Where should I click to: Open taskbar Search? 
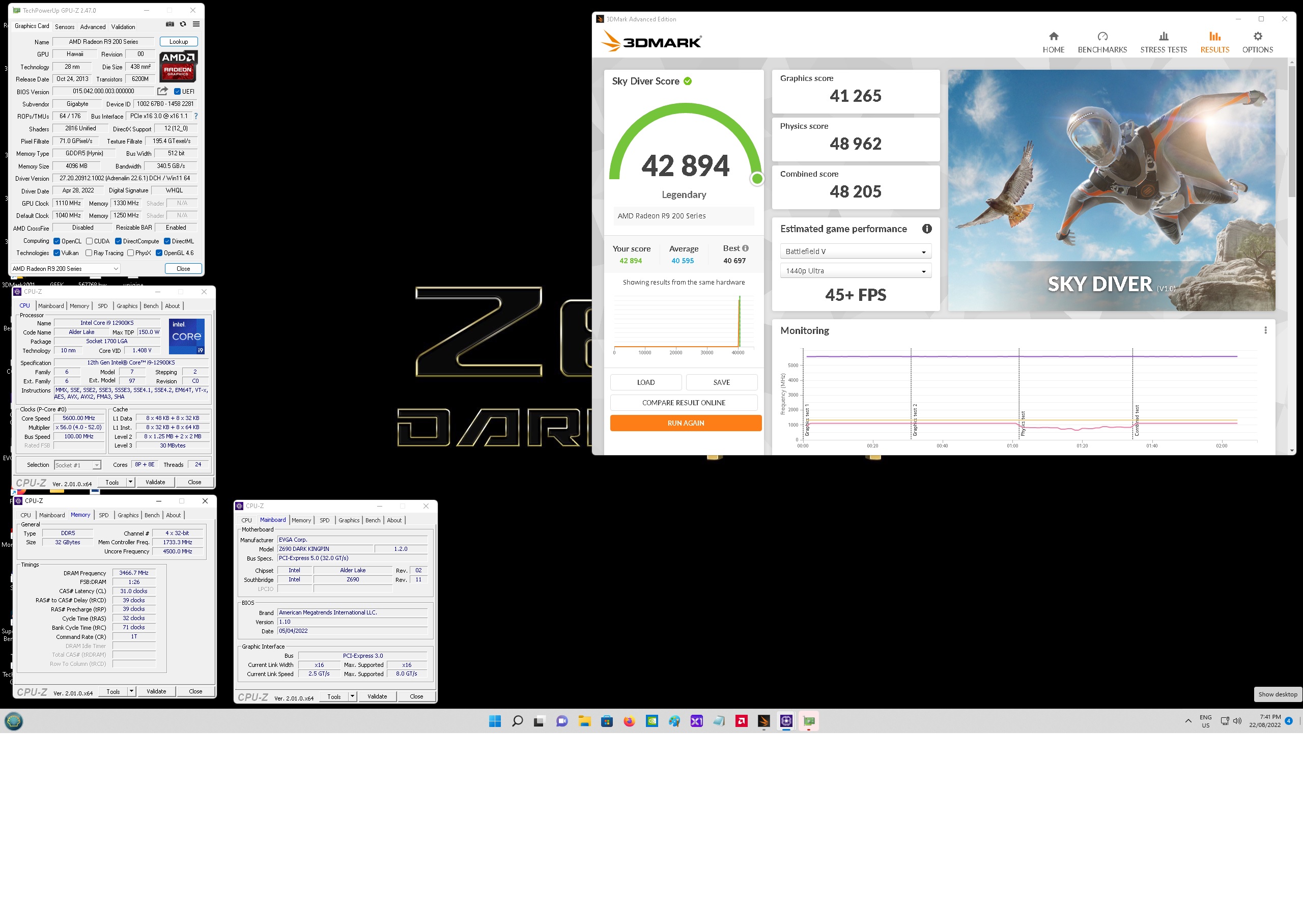tap(517, 721)
